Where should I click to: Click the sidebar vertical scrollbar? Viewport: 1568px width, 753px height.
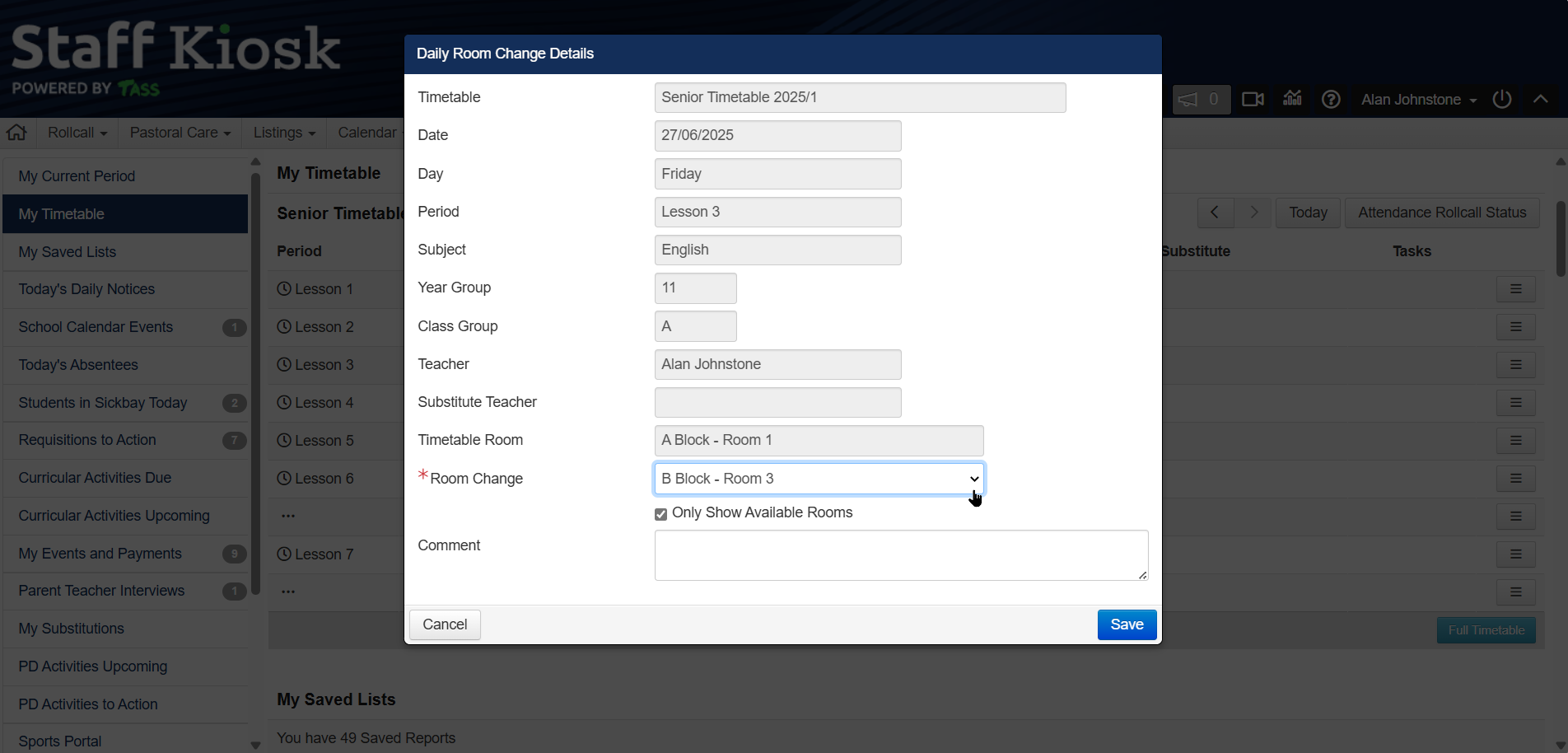pyautogui.click(x=255, y=379)
